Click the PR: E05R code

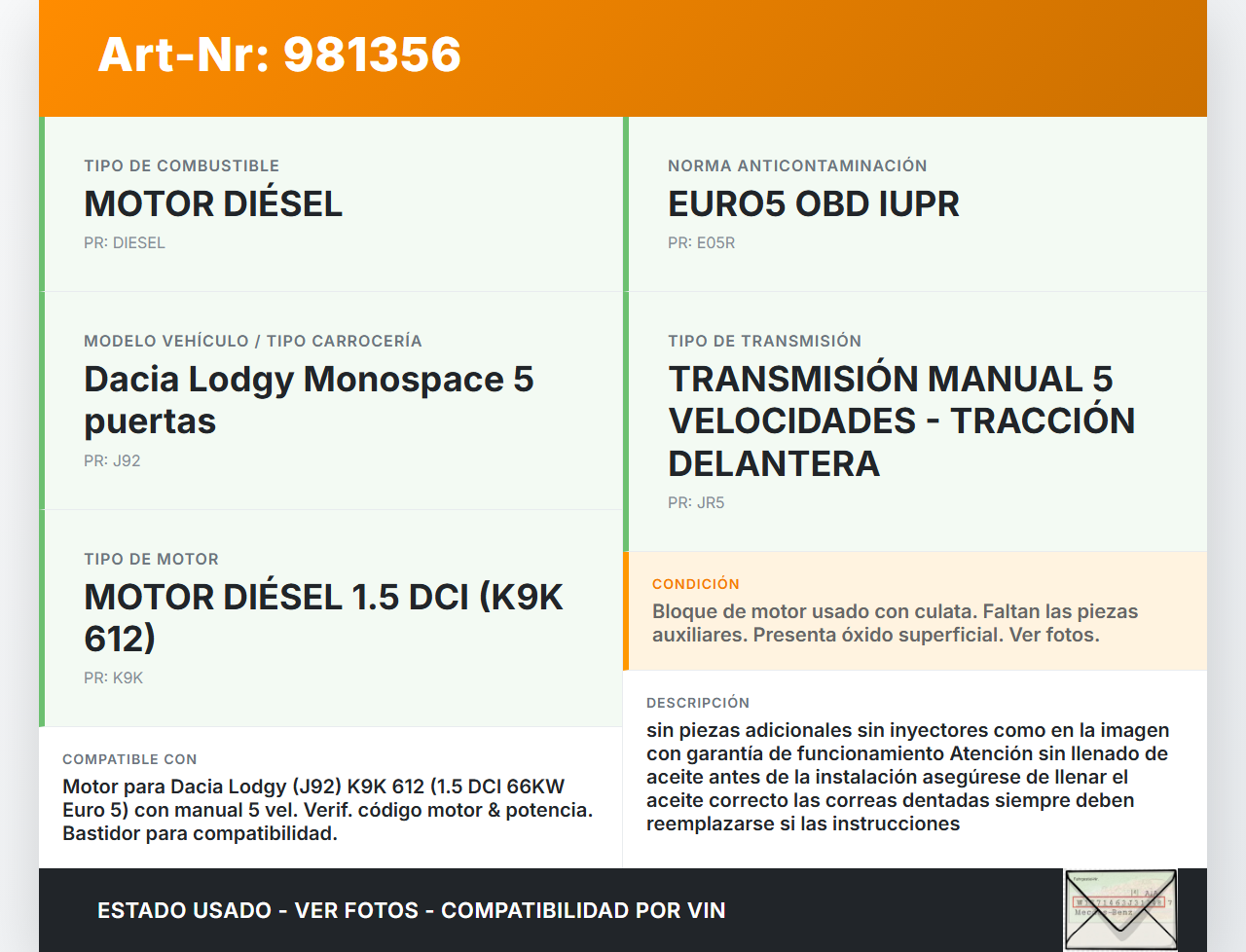point(701,243)
